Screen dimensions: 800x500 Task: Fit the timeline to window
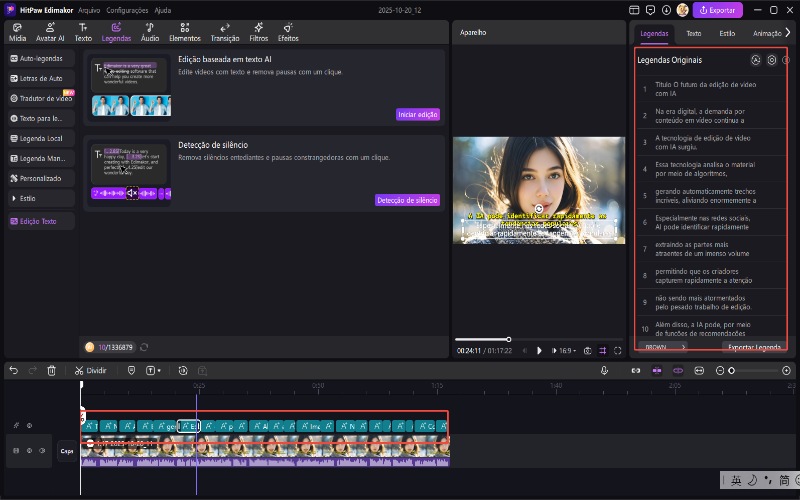[699, 370]
